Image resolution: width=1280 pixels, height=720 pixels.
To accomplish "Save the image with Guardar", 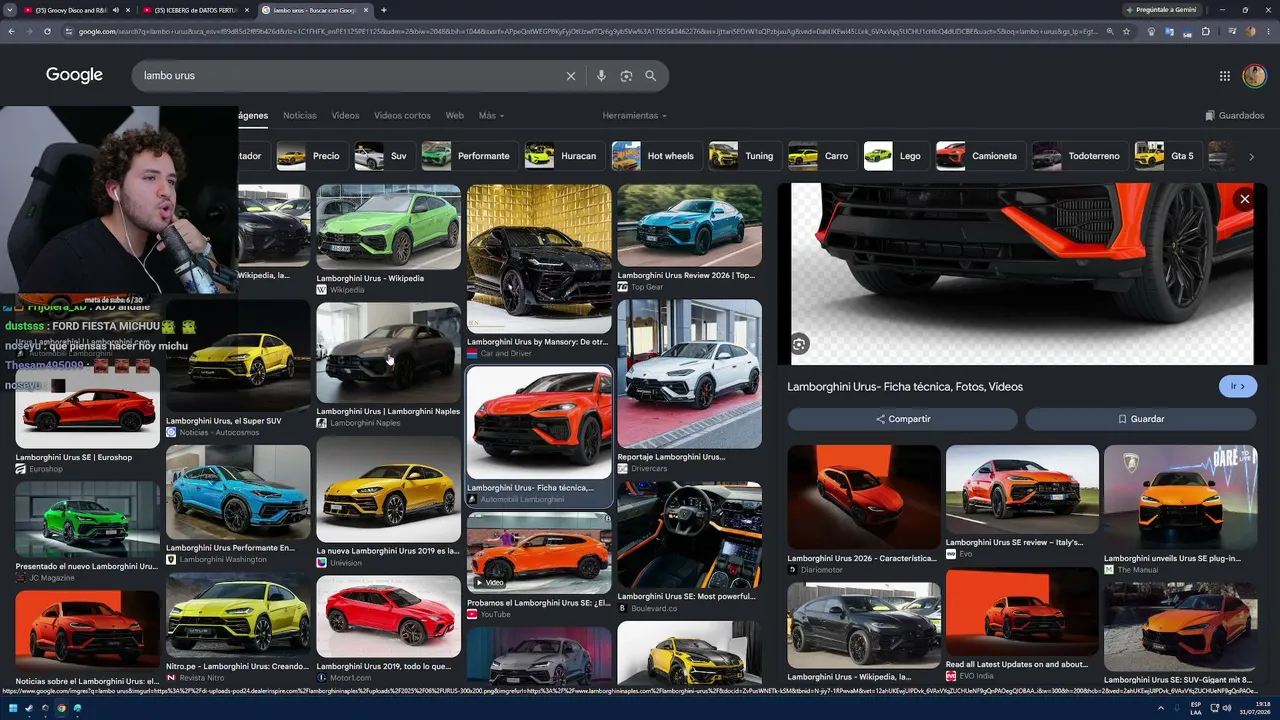I will [x=1141, y=419].
